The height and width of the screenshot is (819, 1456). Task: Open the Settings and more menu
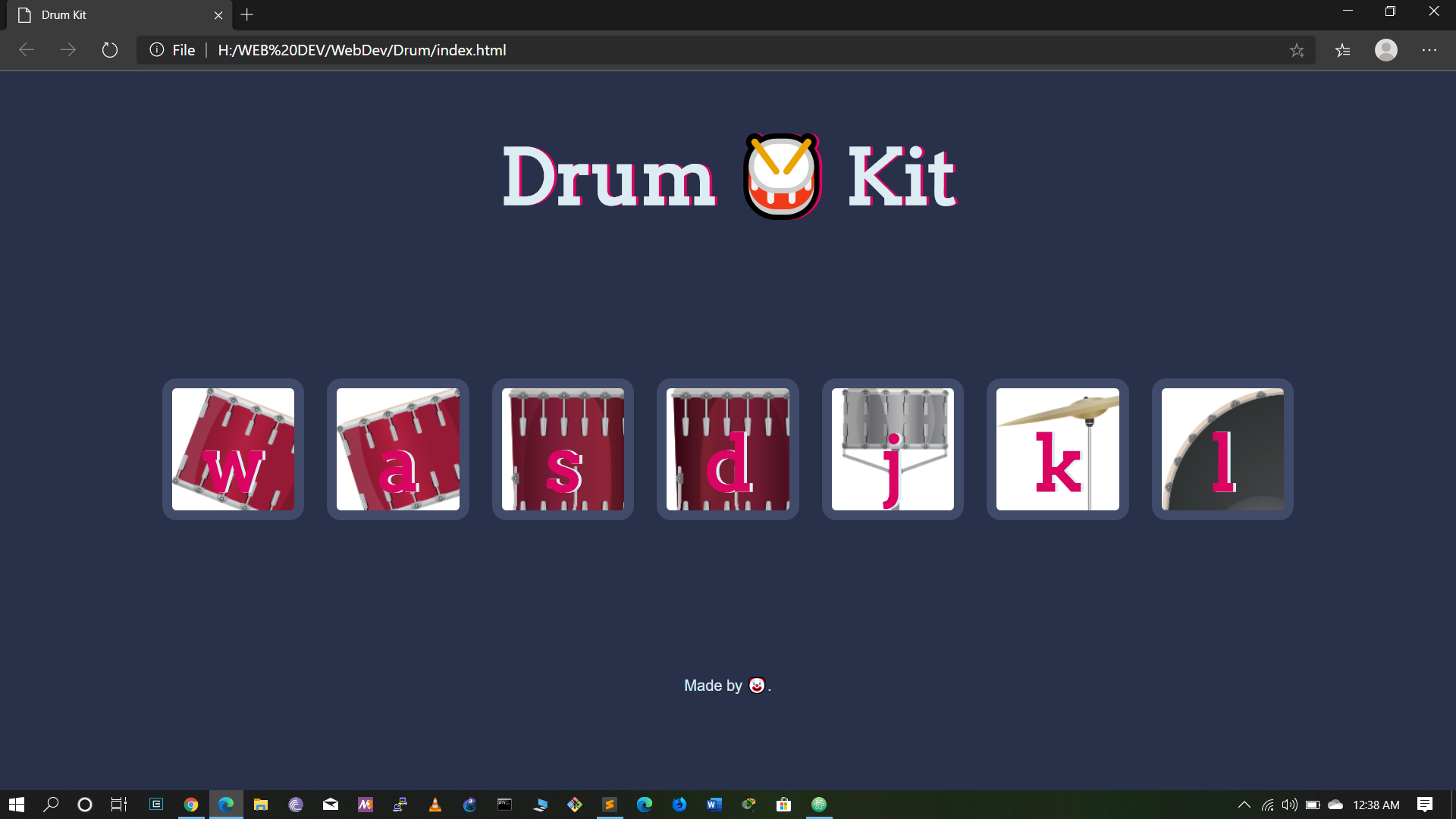click(1429, 50)
